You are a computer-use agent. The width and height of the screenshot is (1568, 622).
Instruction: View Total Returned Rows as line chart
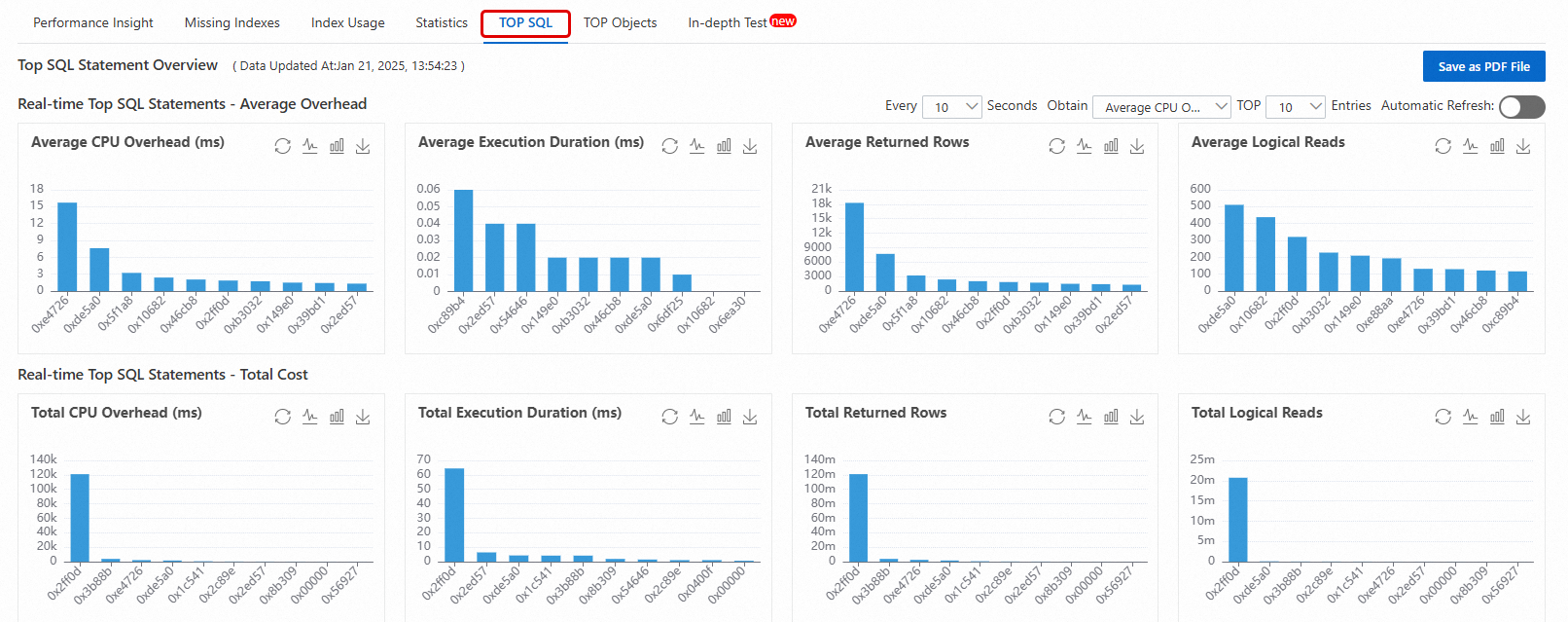[x=1084, y=417]
